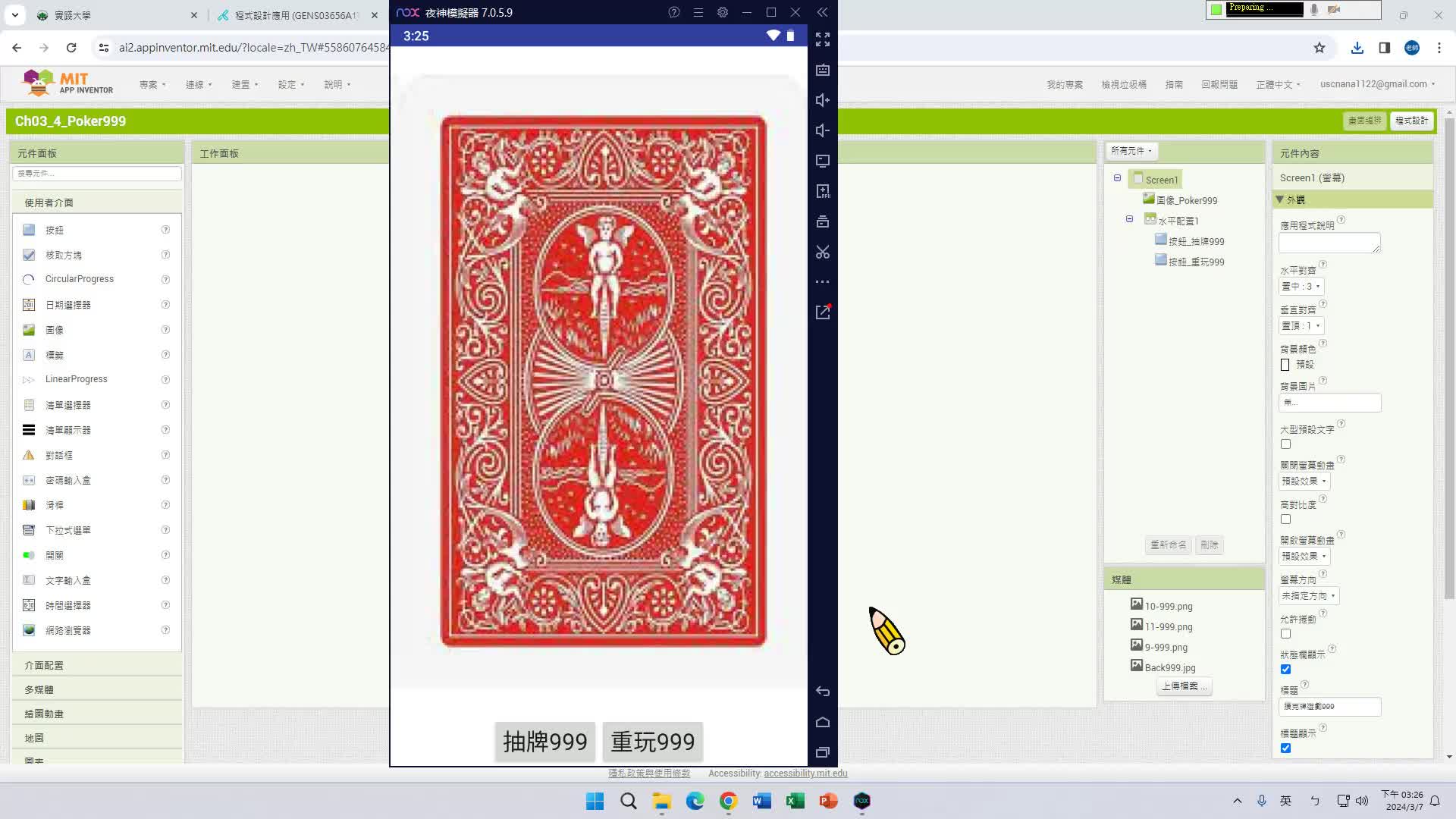Tap Android back arrow in Nox sidebar
1456x819 pixels.
(823, 692)
